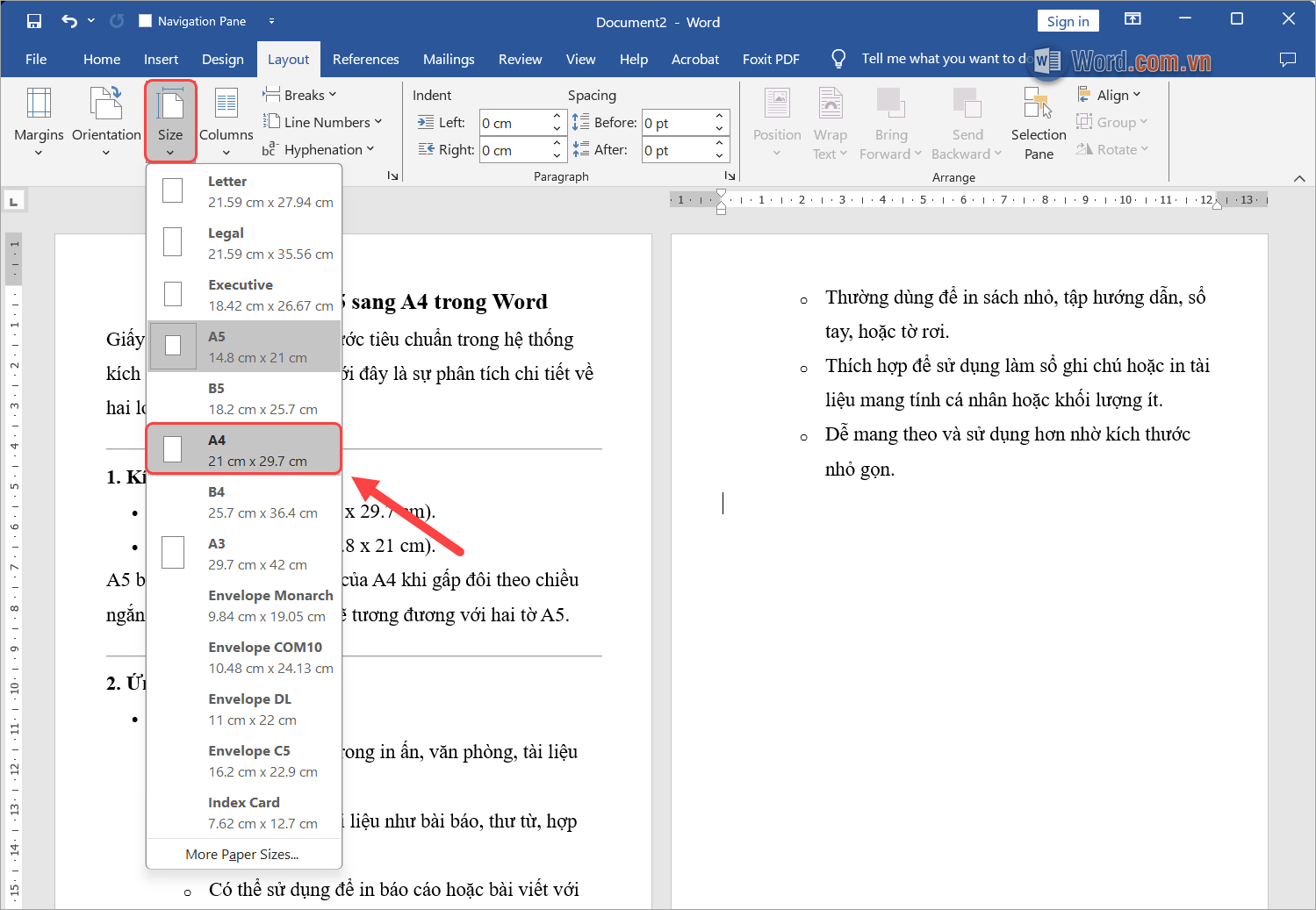This screenshot has height=910, width=1316.
Task: Select Index Card size
Action: tap(244, 813)
